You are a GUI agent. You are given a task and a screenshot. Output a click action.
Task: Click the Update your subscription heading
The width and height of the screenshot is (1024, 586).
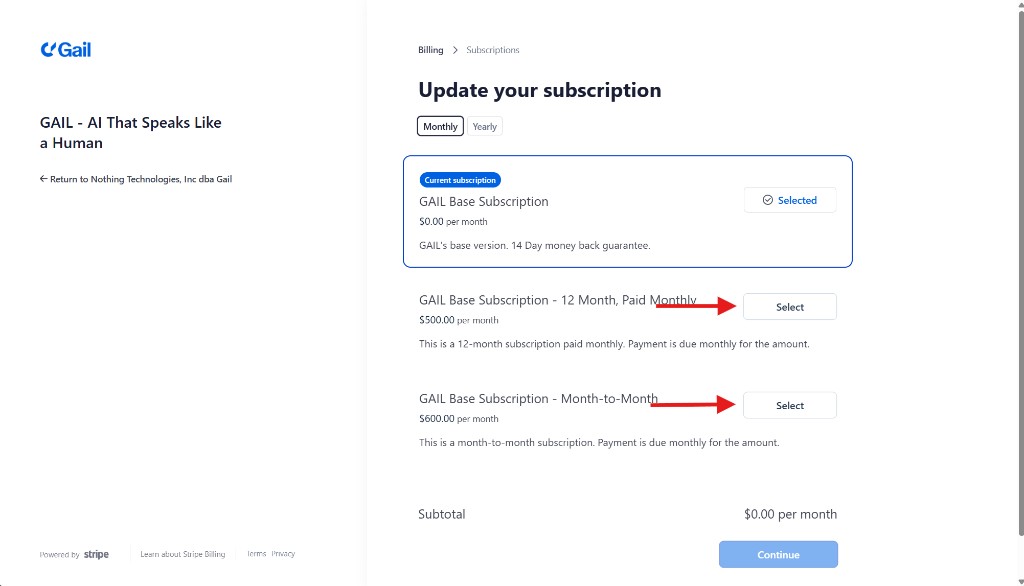[539, 90]
